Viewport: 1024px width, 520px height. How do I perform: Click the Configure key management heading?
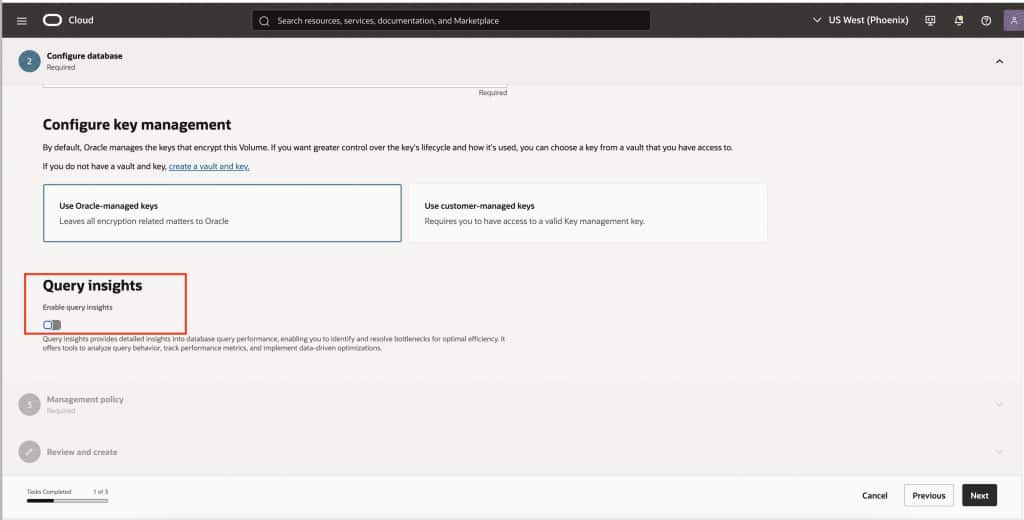pos(137,125)
